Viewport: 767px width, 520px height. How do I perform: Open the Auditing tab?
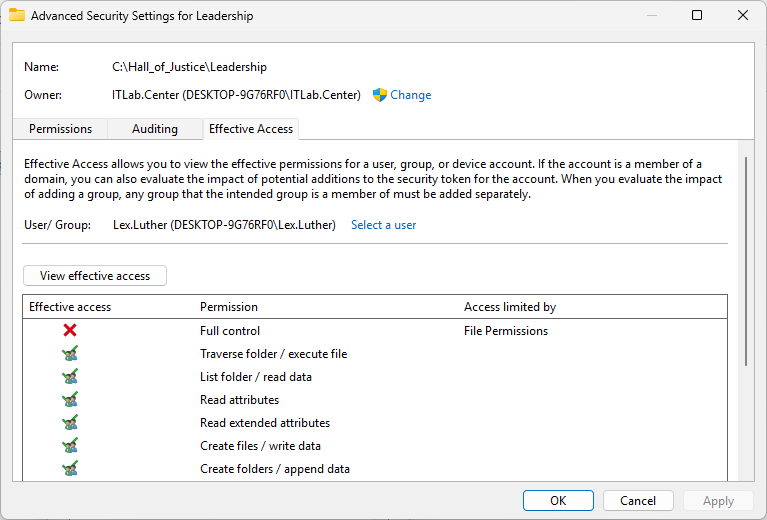pos(155,129)
